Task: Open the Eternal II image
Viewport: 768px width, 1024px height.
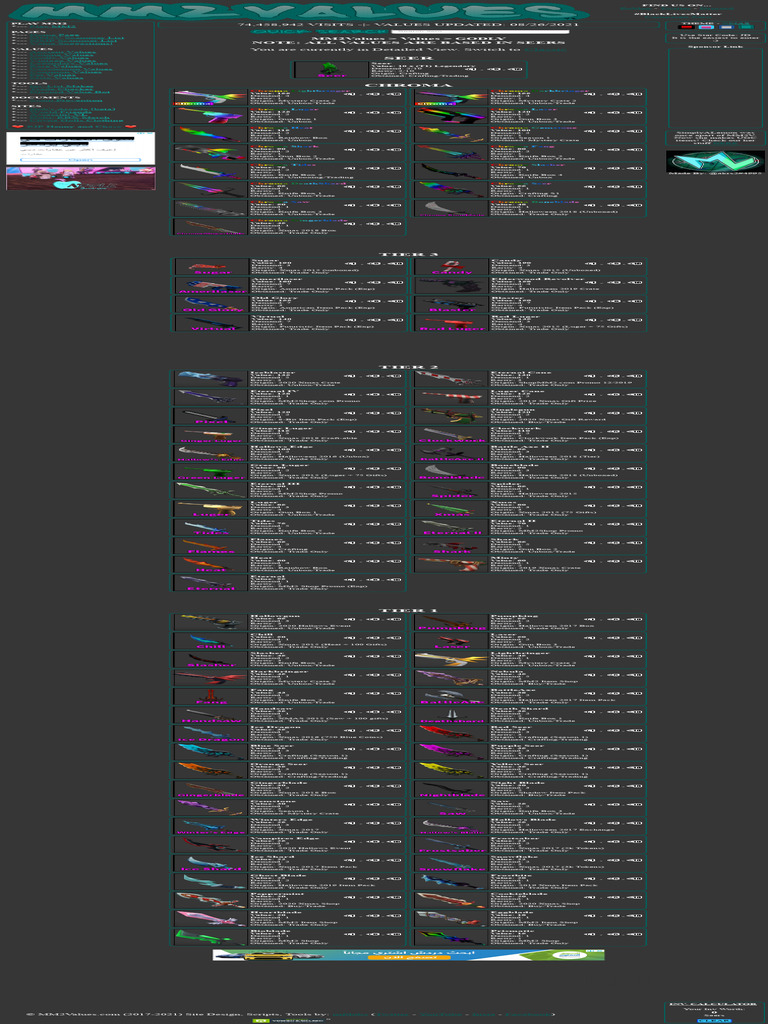Action: click(x=451, y=528)
